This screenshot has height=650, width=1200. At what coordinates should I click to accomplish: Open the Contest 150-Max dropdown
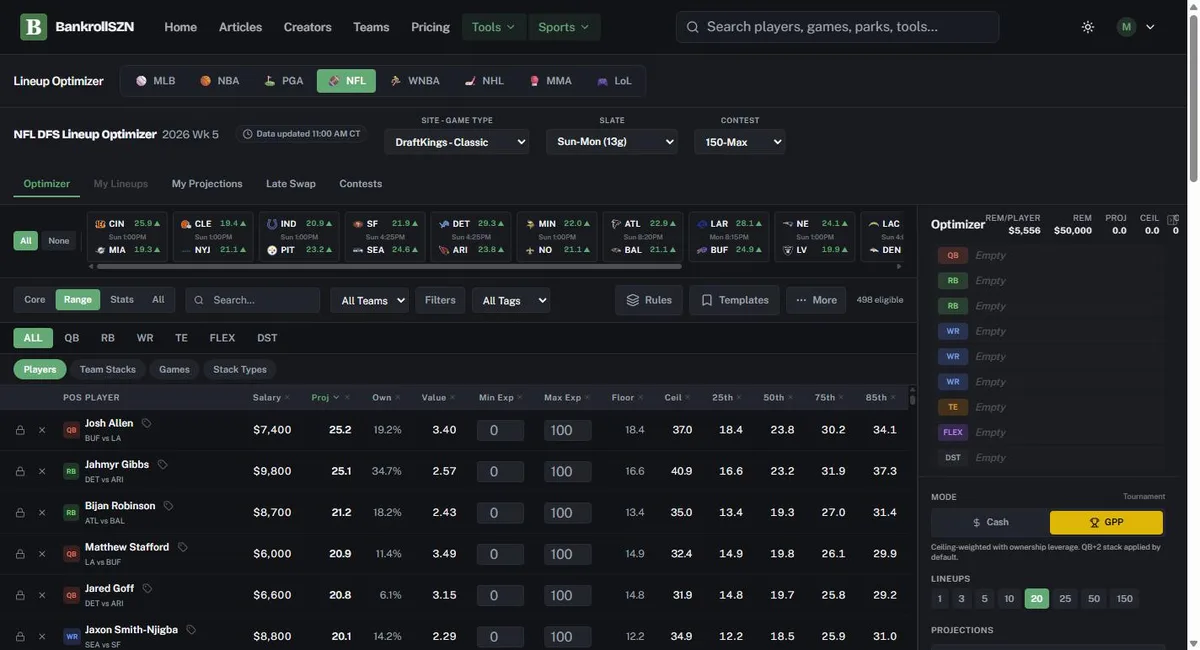point(740,142)
